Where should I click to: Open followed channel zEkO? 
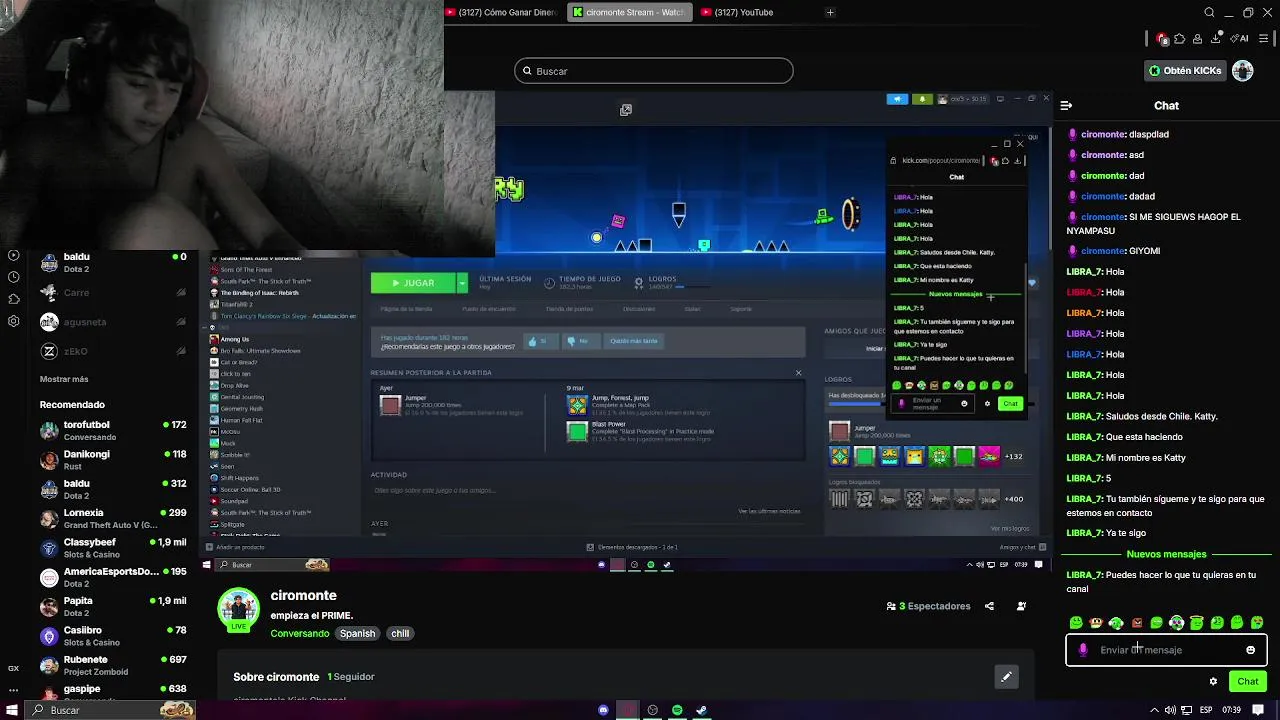tap(112, 351)
